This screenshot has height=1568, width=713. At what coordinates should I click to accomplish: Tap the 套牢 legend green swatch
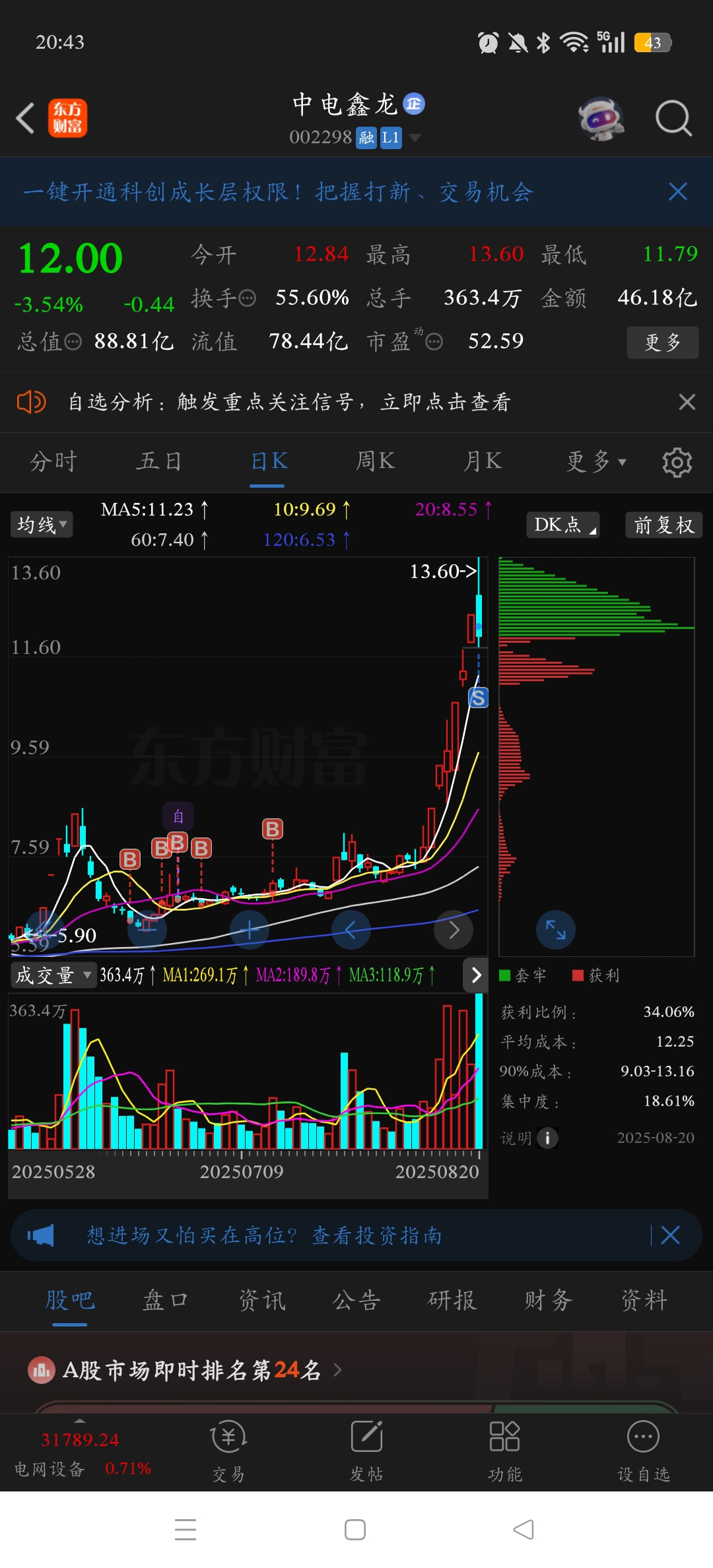(x=505, y=975)
